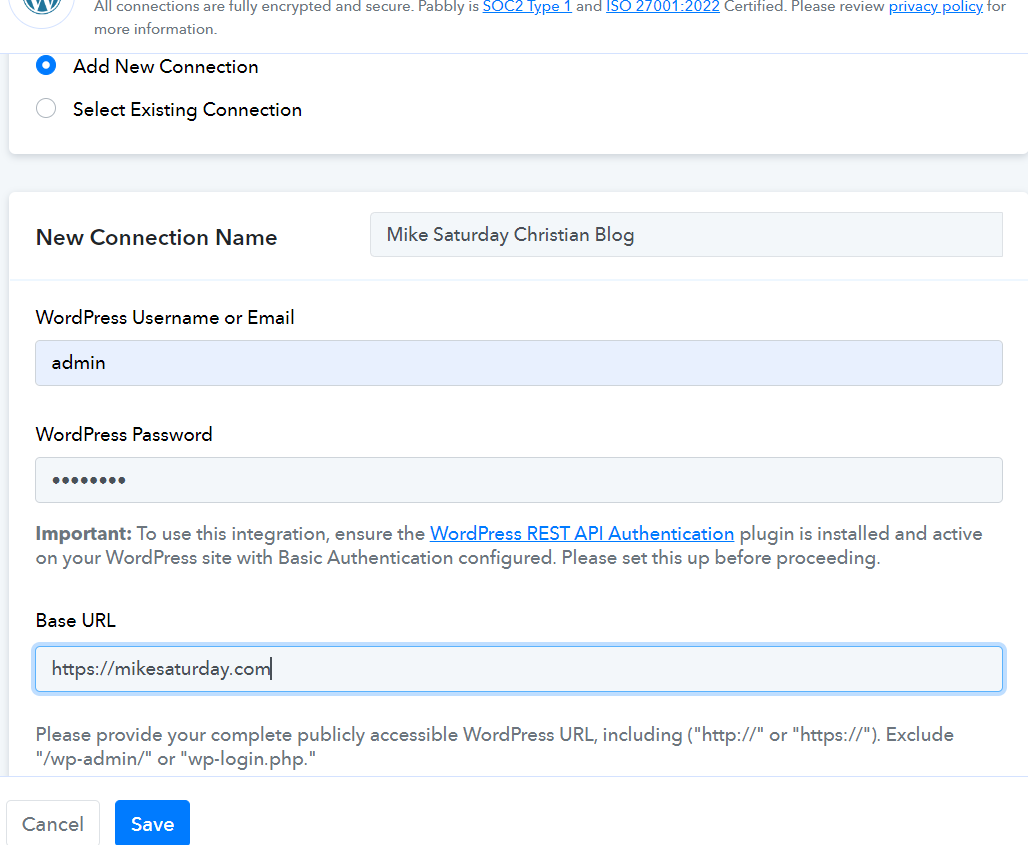Cancel the connection setup
This screenshot has height=845, width=1028.
[53, 823]
